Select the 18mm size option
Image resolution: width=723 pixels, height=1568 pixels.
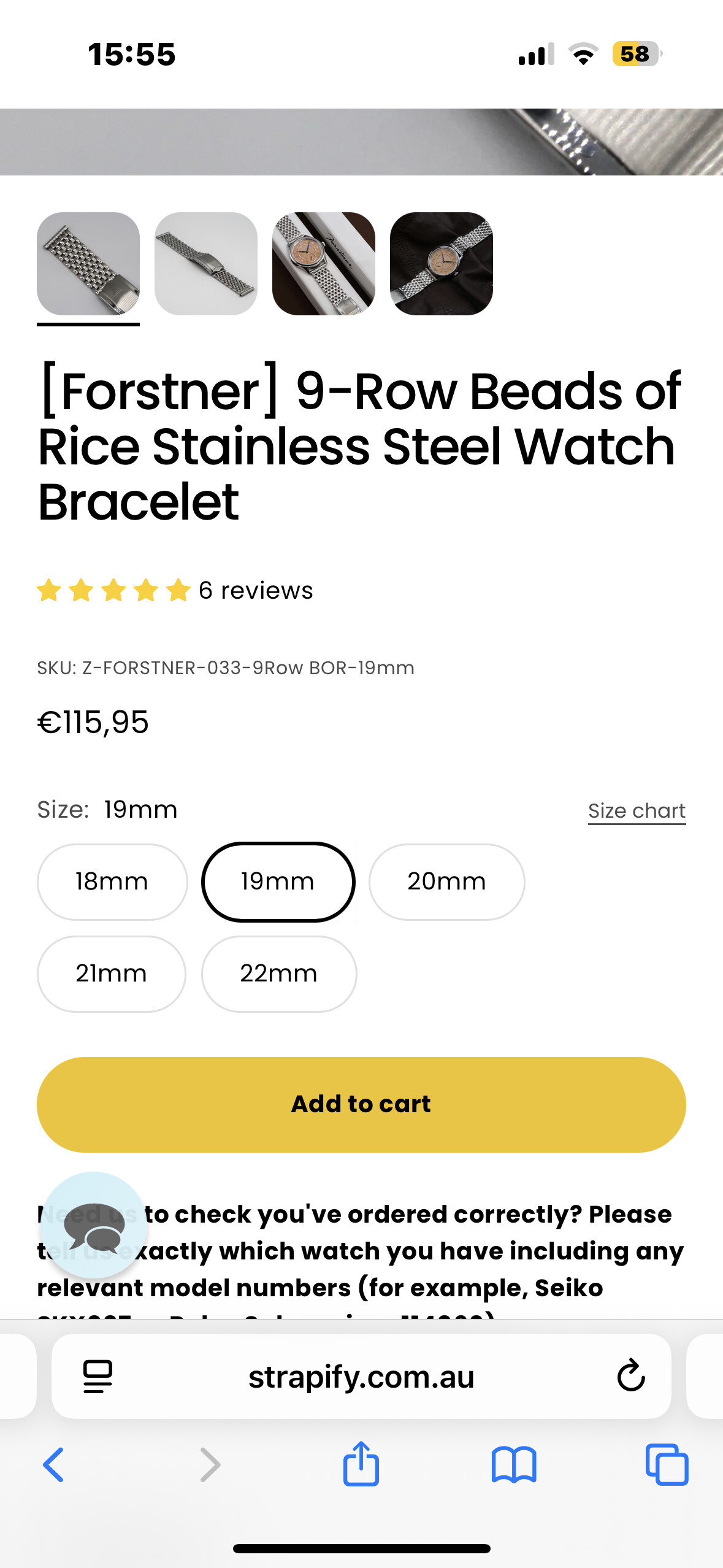point(112,882)
